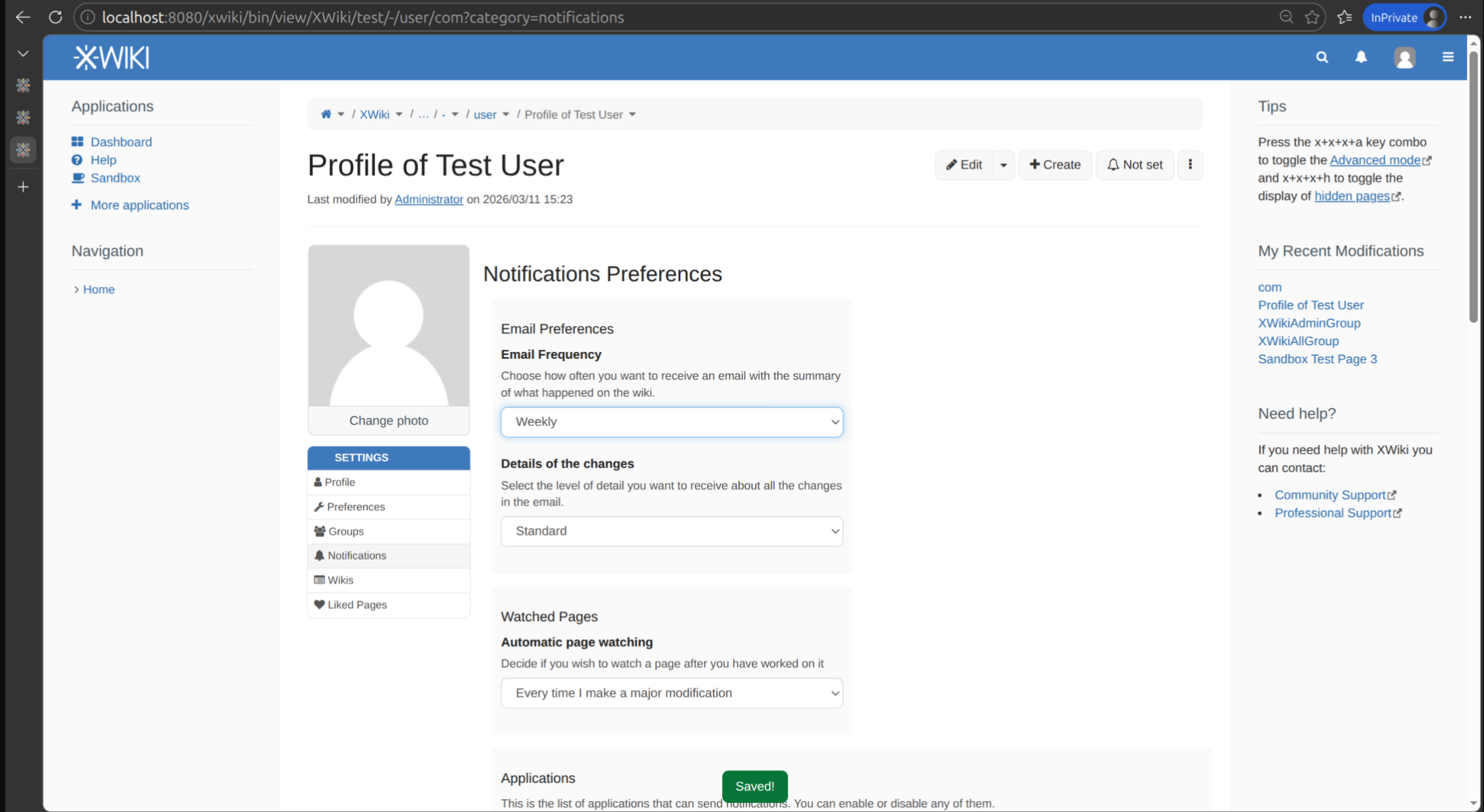1484x812 pixels.
Task: Expand the Edit button dropdown arrow
Action: pos(1003,165)
